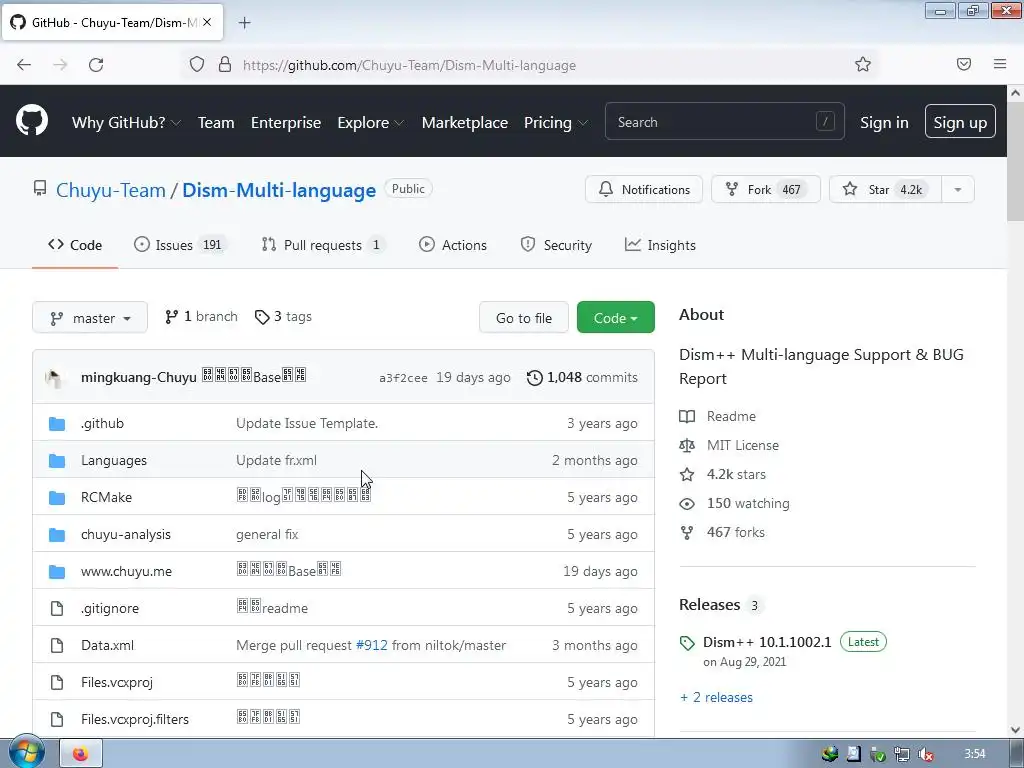The height and width of the screenshot is (768, 1024).
Task: Fork the repository with Fork button
Action: click(x=765, y=189)
